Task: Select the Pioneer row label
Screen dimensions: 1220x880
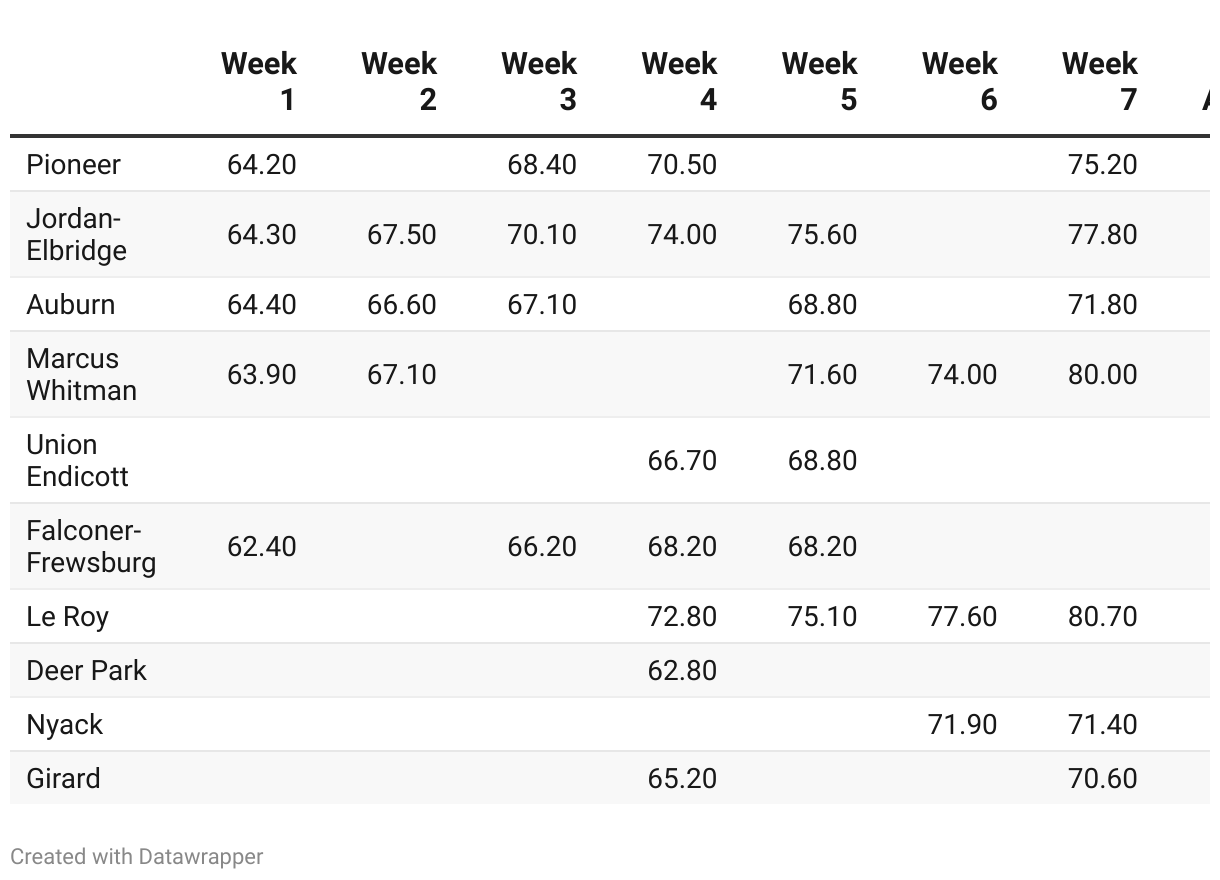Action: tap(74, 164)
